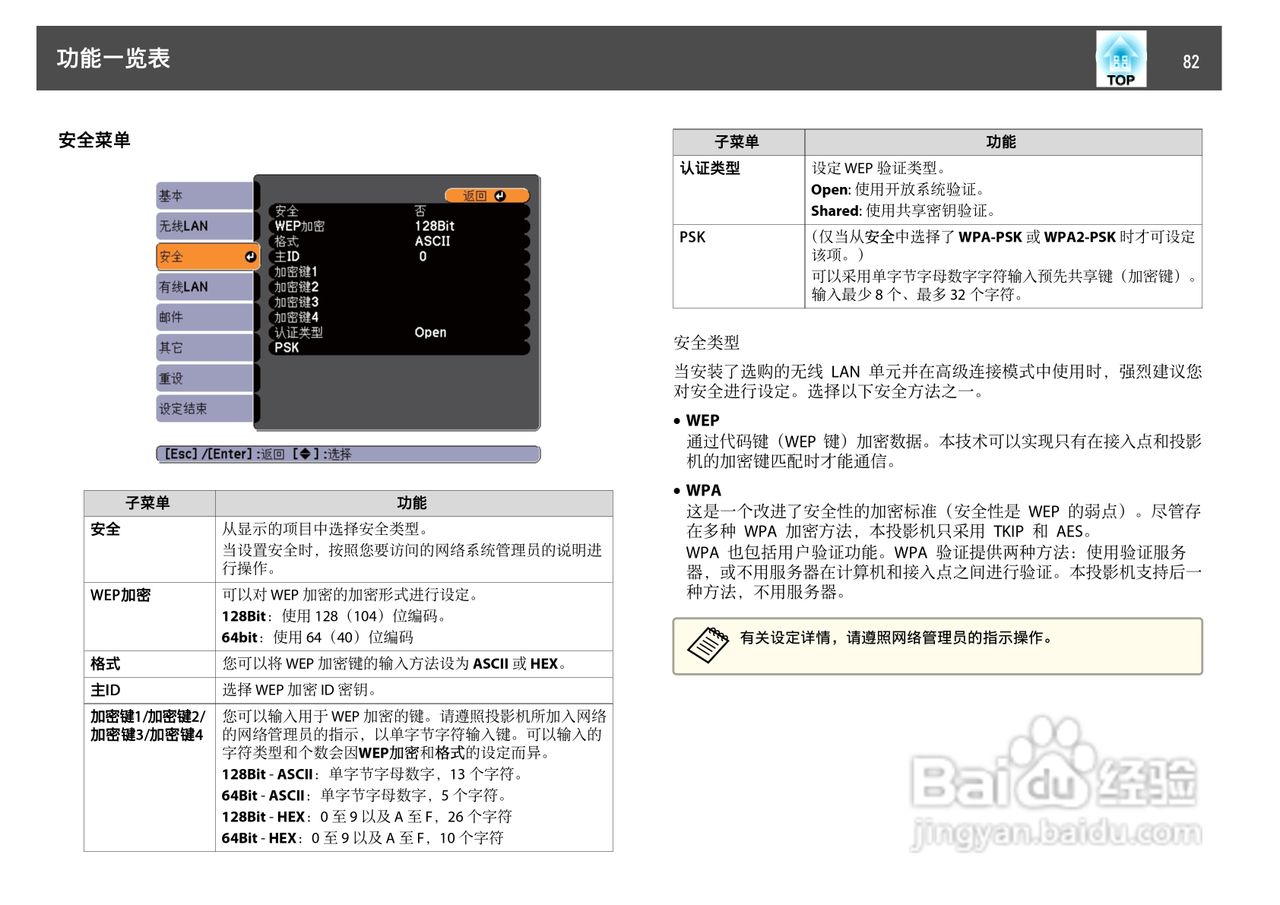Click the 128Bit - HEX description line
This screenshot has width=1280, height=905.
367,816
